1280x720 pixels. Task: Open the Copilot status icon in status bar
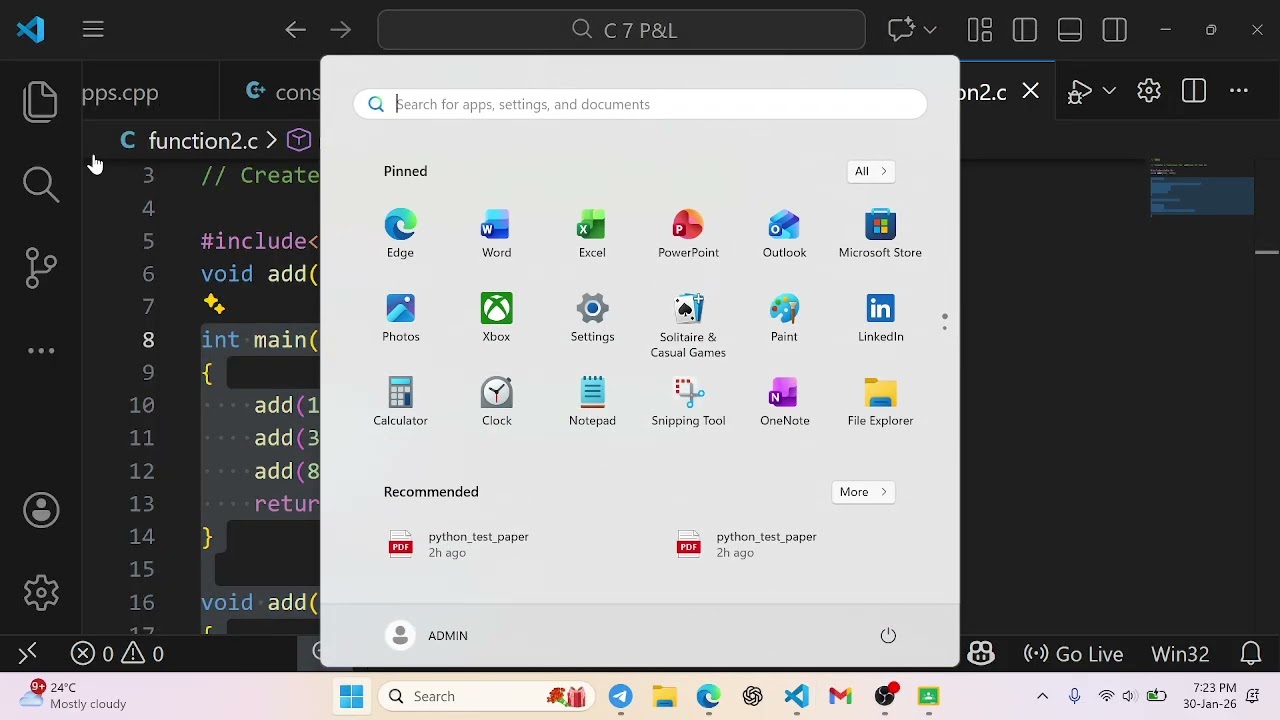pos(981,653)
